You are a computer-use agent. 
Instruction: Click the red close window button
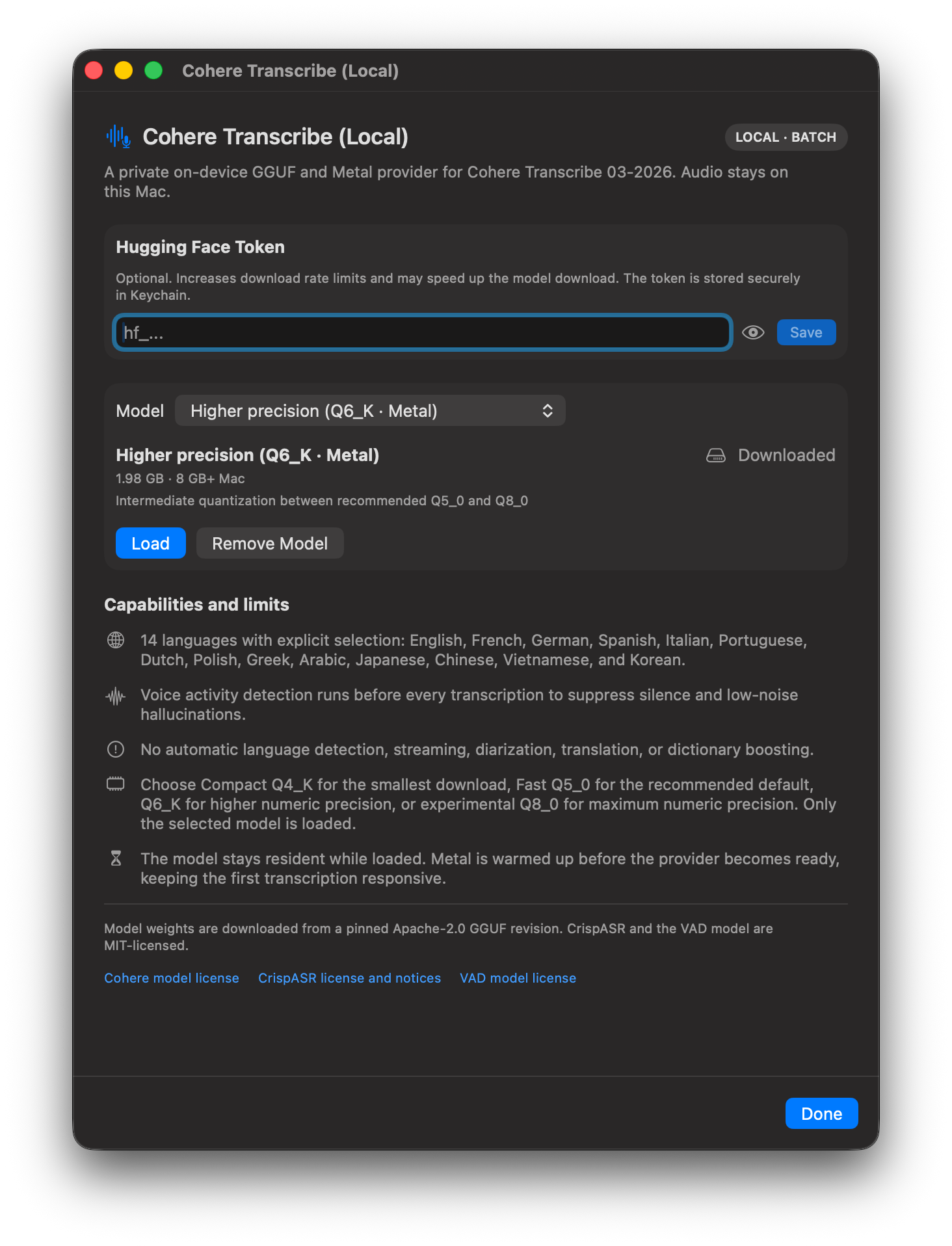[94, 70]
